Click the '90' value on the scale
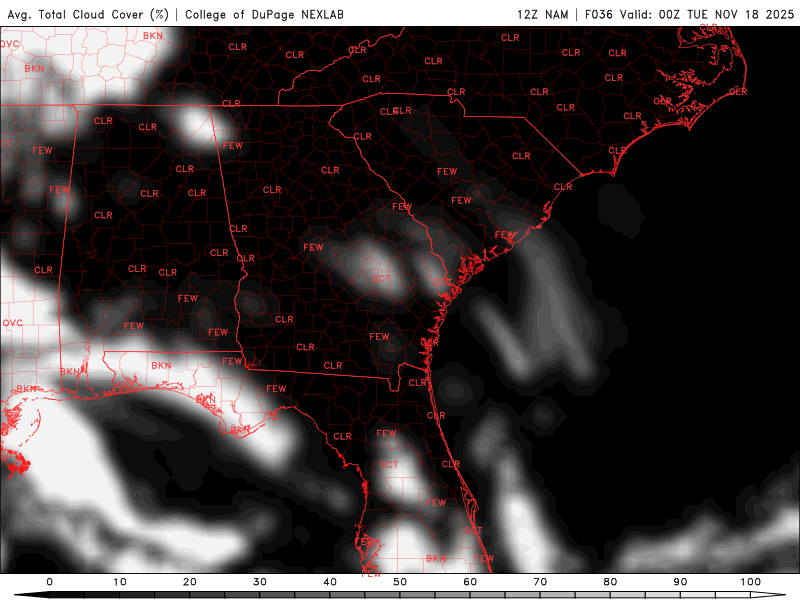800x600 pixels. pyautogui.click(x=681, y=582)
